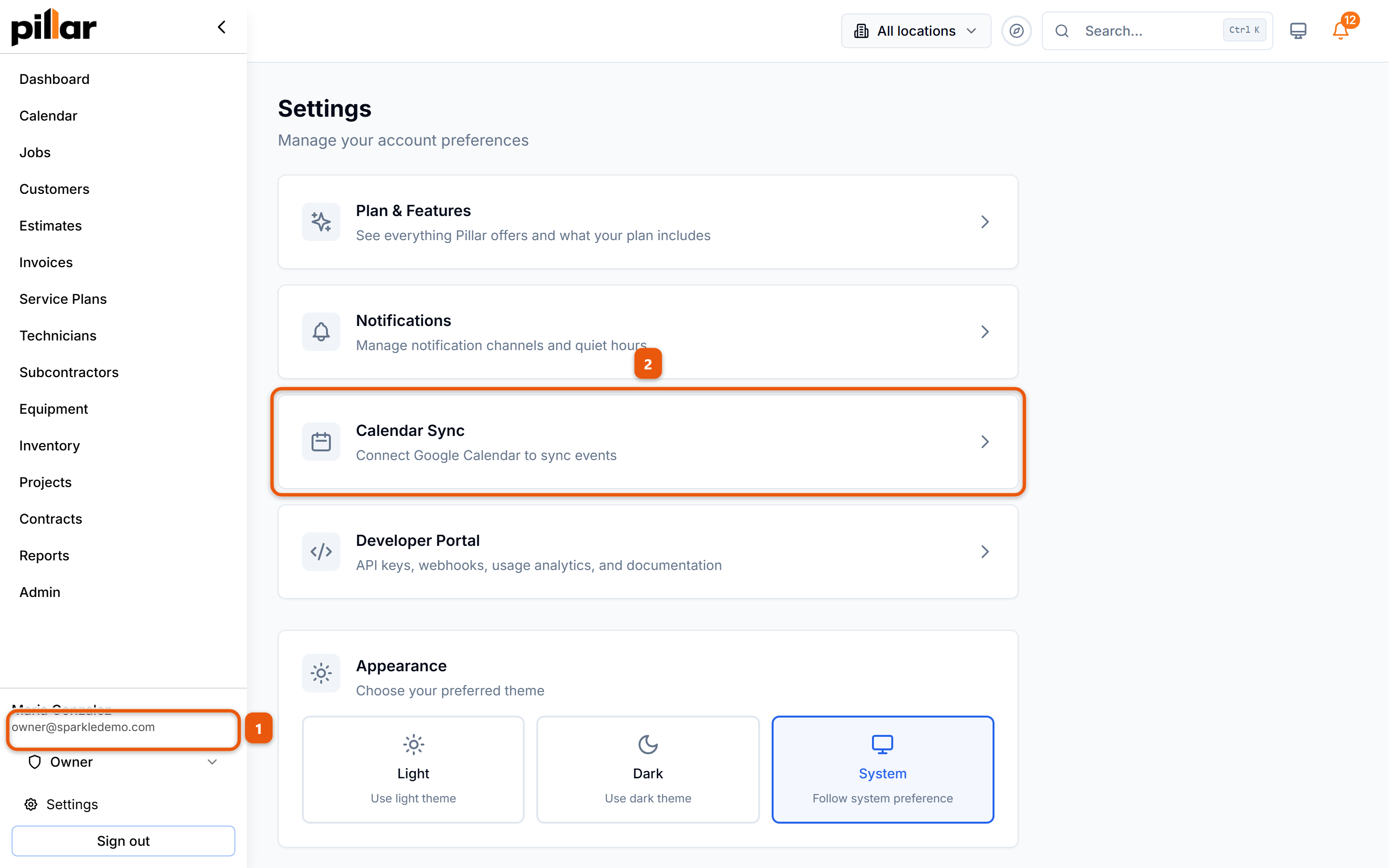
Task: Select the Dark theme option
Action: (648, 769)
